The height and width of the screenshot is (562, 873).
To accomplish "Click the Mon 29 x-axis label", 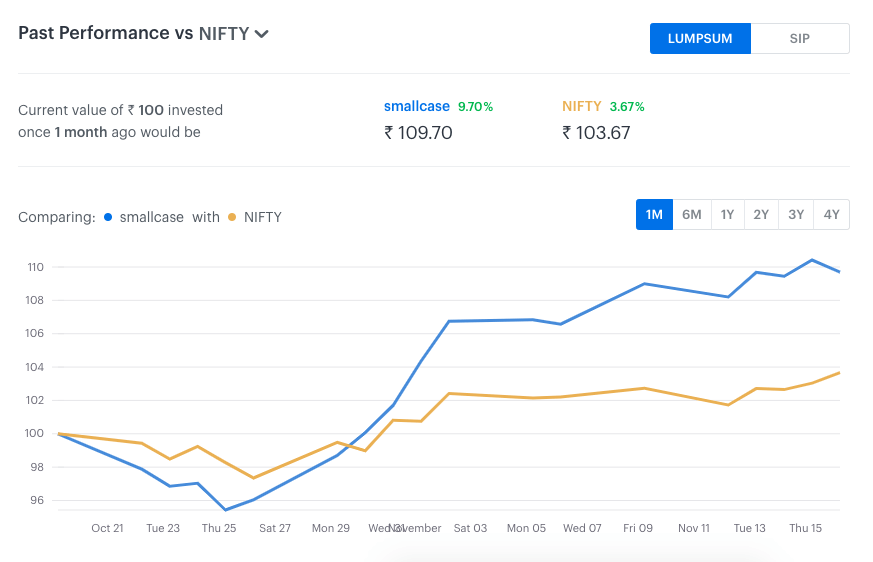I will 331,528.
